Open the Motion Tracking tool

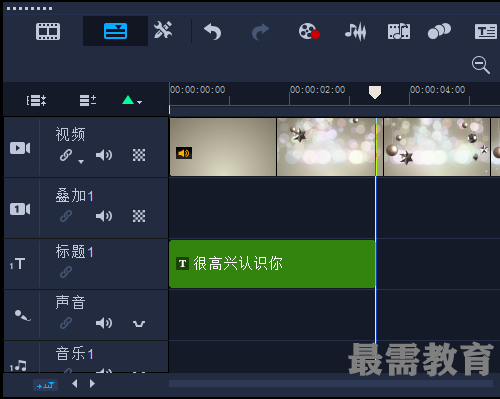pyautogui.click(x=439, y=31)
